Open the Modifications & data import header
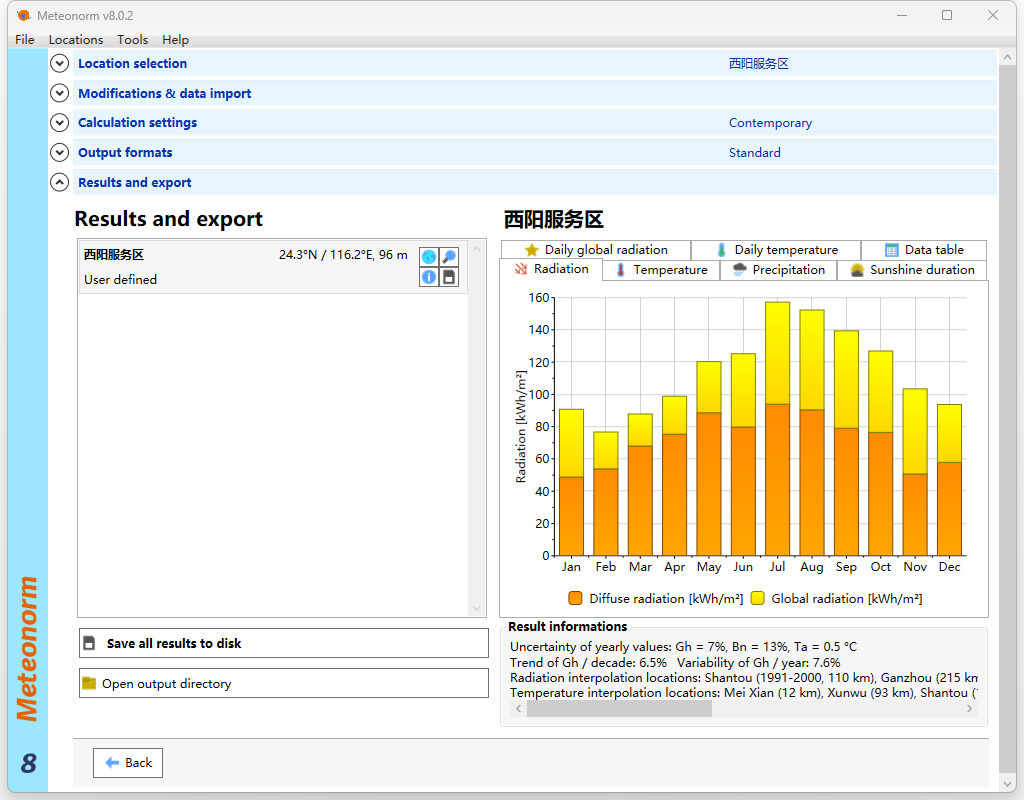 coord(165,93)
